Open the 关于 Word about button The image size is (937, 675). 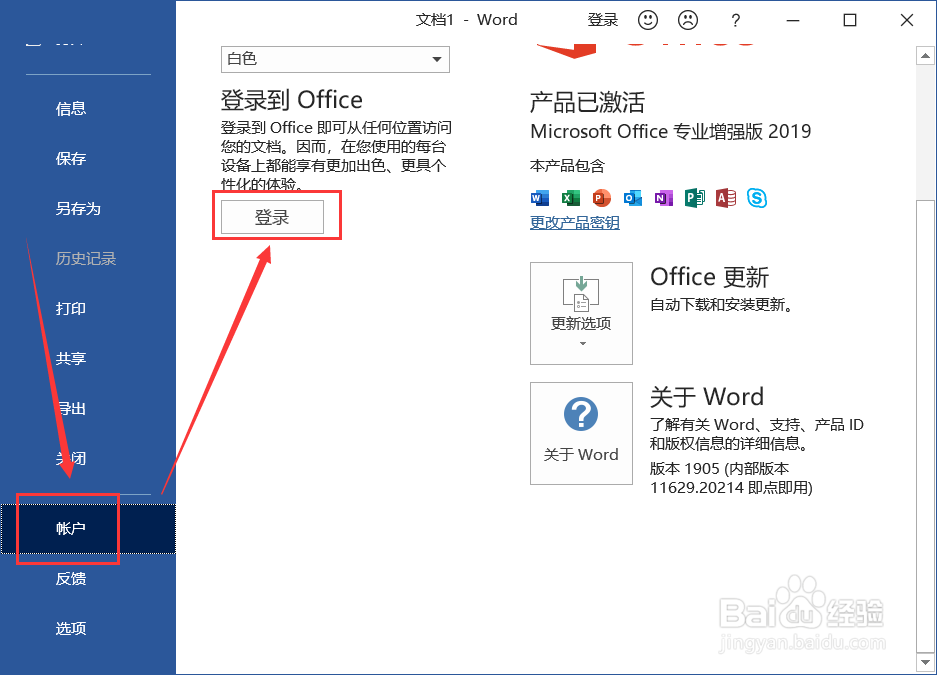(x=581, y=434)
